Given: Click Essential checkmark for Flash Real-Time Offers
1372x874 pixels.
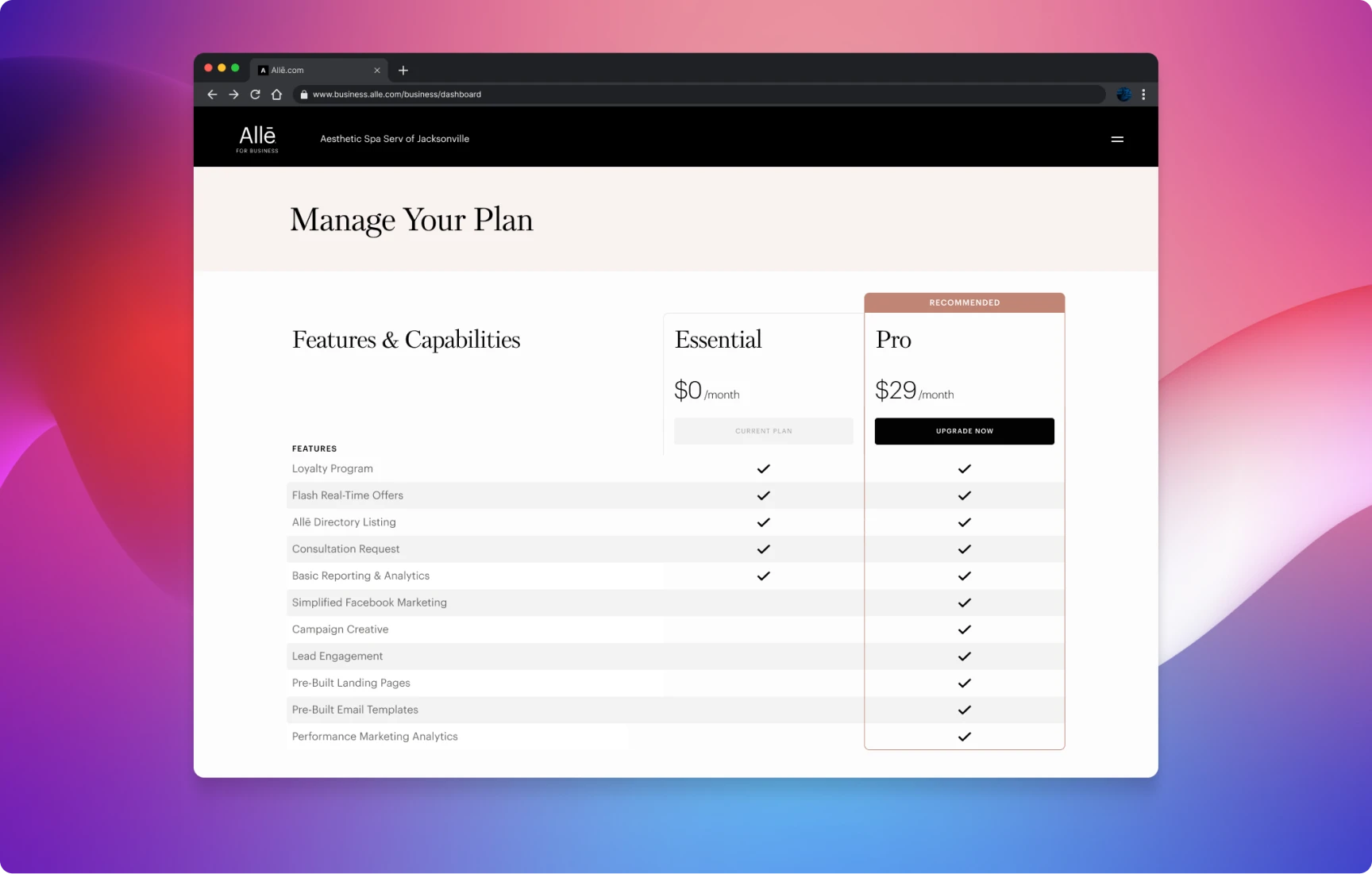Looking at the screenshot, I should 764,496.
